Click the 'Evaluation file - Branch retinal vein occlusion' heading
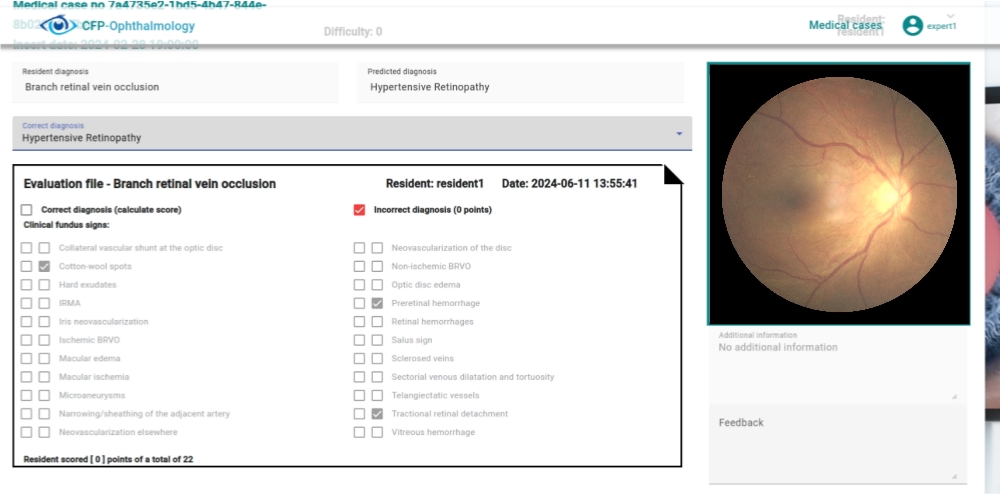The width and height of the screenshot is (1000, 496). [150, 184]
